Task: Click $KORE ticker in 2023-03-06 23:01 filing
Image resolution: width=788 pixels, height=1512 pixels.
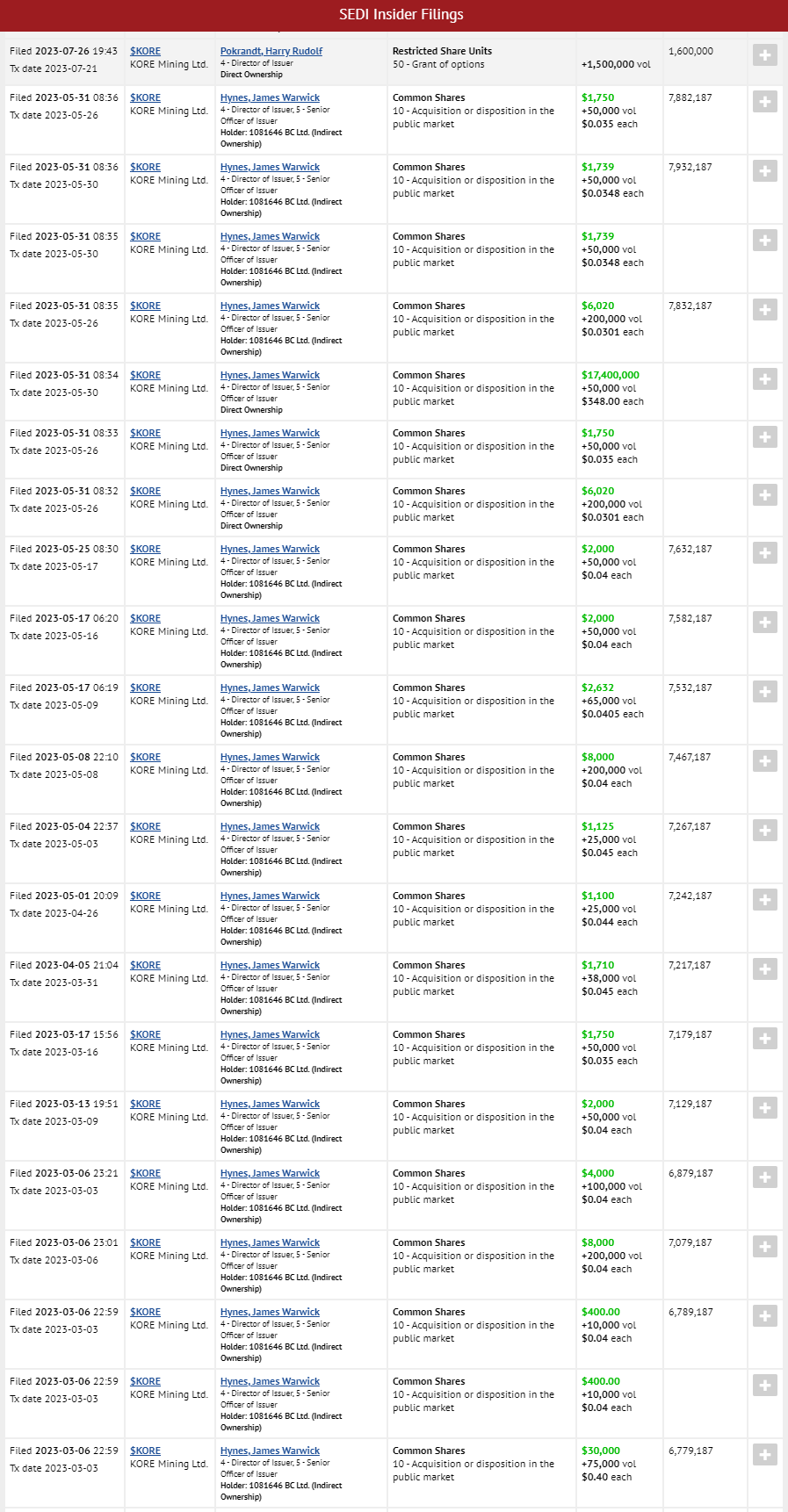Action: coord(145,1242)
